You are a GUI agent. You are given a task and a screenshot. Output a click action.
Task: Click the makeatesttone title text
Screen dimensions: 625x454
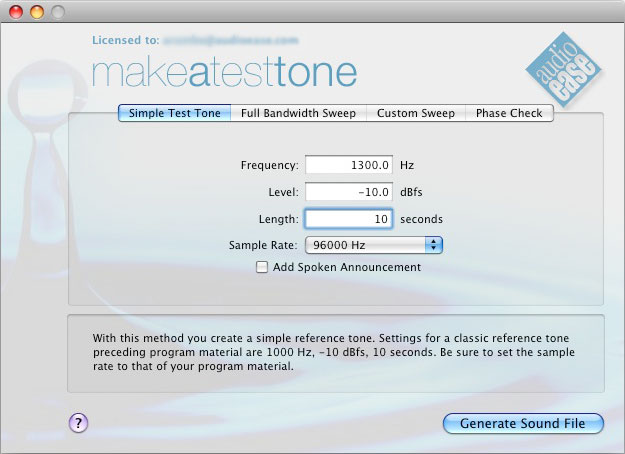pos(224,73)
